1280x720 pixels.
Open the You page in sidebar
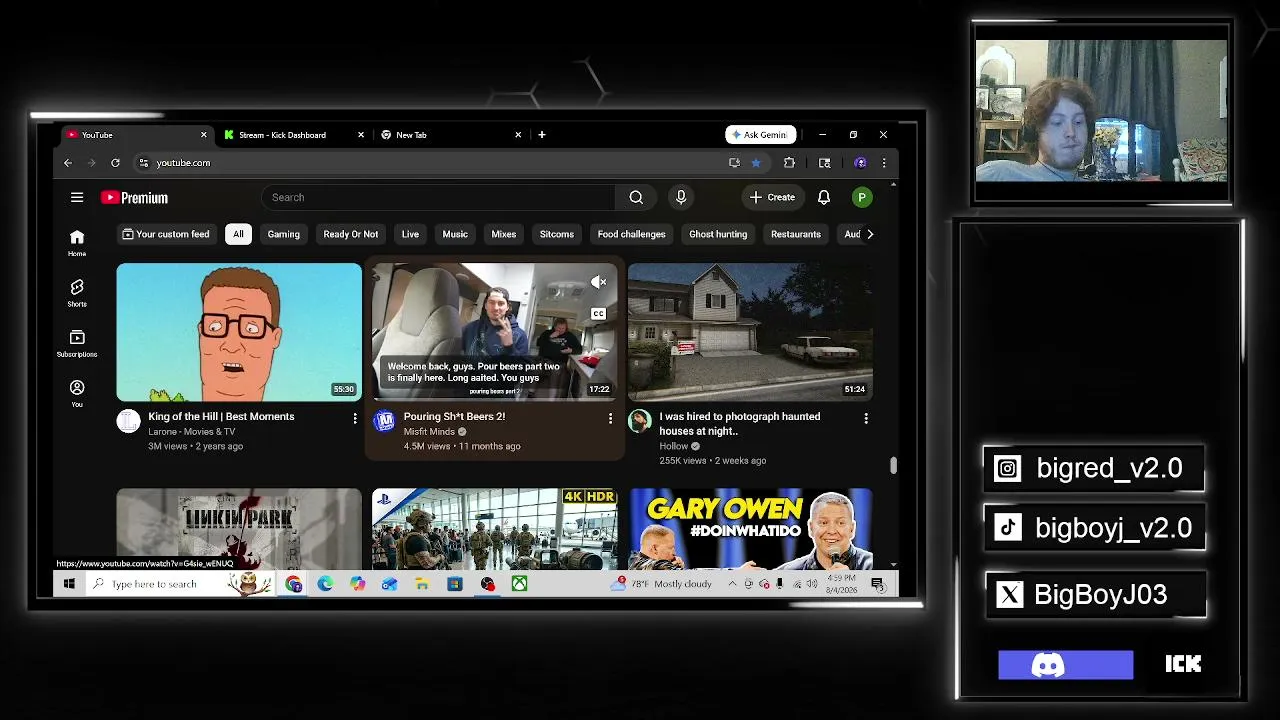coord(77,393)
